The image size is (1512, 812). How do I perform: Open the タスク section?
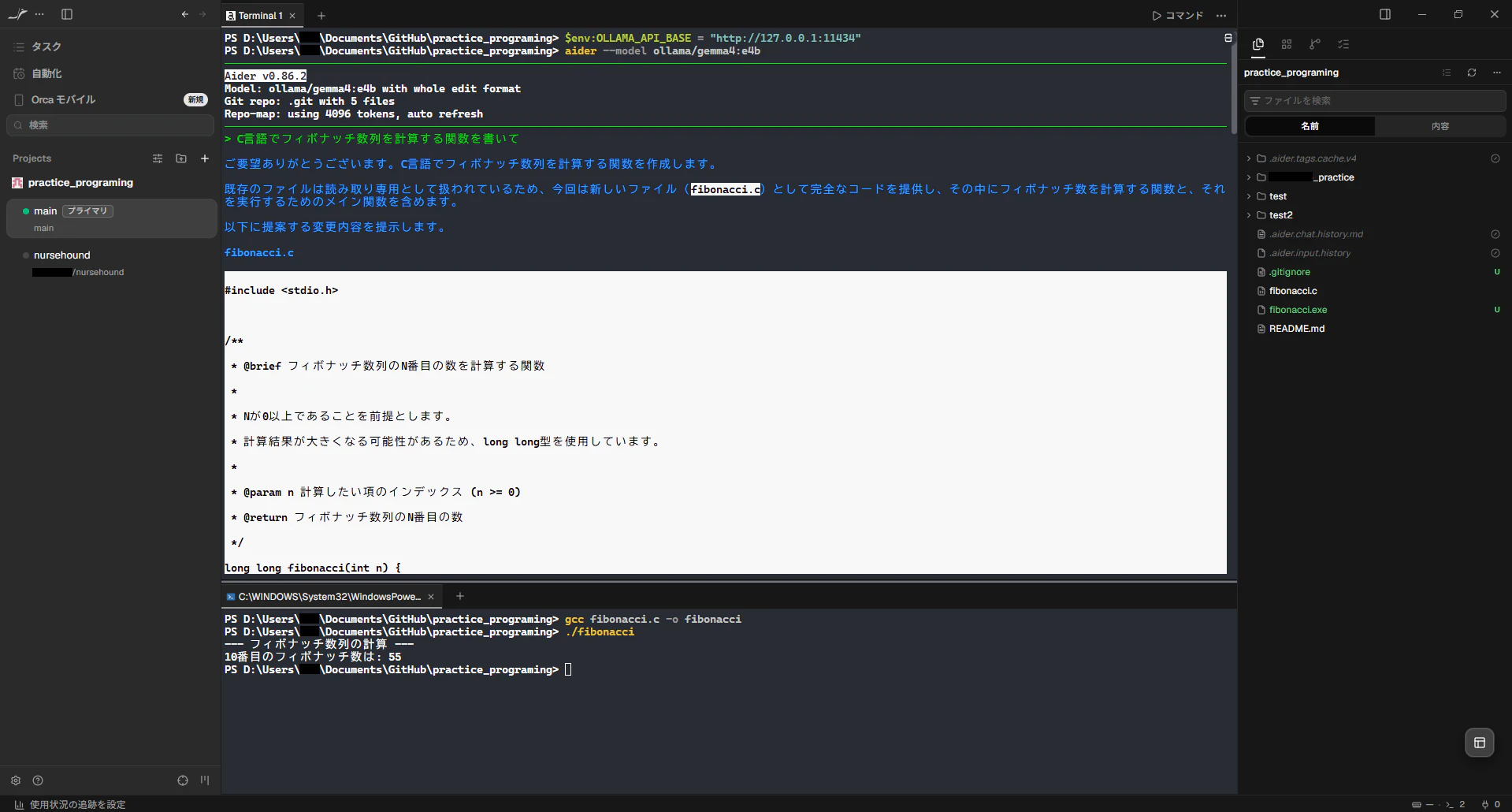(x=110, y=47)
